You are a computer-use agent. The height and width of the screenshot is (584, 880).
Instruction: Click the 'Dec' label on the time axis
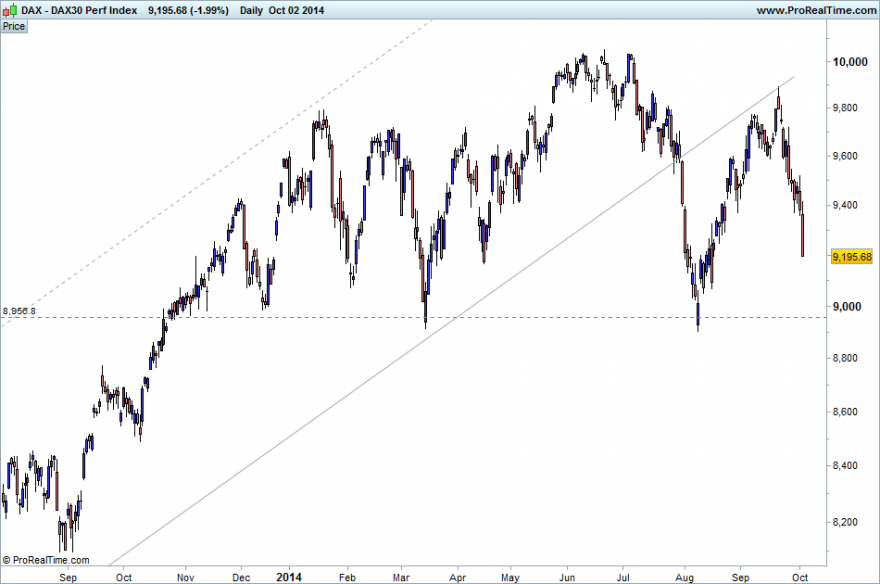point(241,577)
